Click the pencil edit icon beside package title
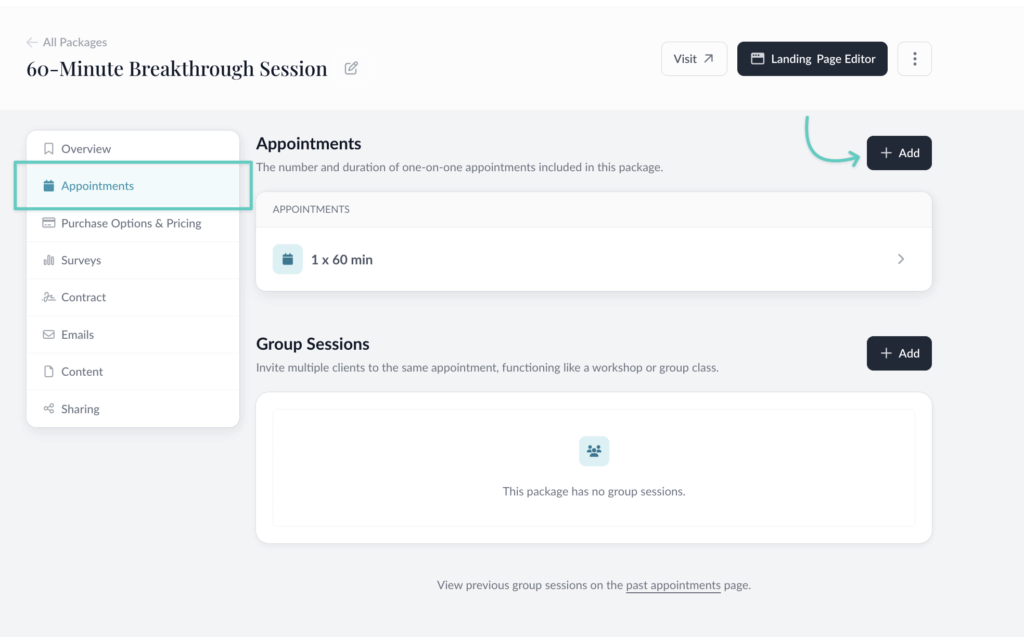The width and height of the screenshot is (1024, 637). coord(351,69)
